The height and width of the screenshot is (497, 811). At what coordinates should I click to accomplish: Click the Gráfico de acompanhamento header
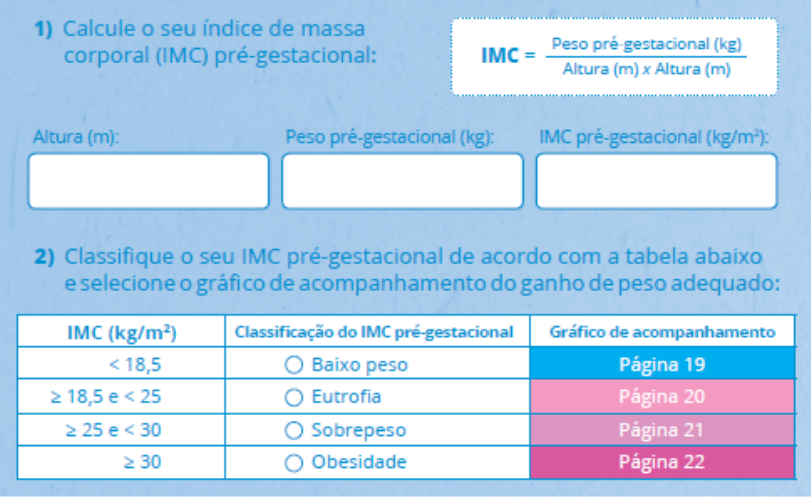point(662,332)
